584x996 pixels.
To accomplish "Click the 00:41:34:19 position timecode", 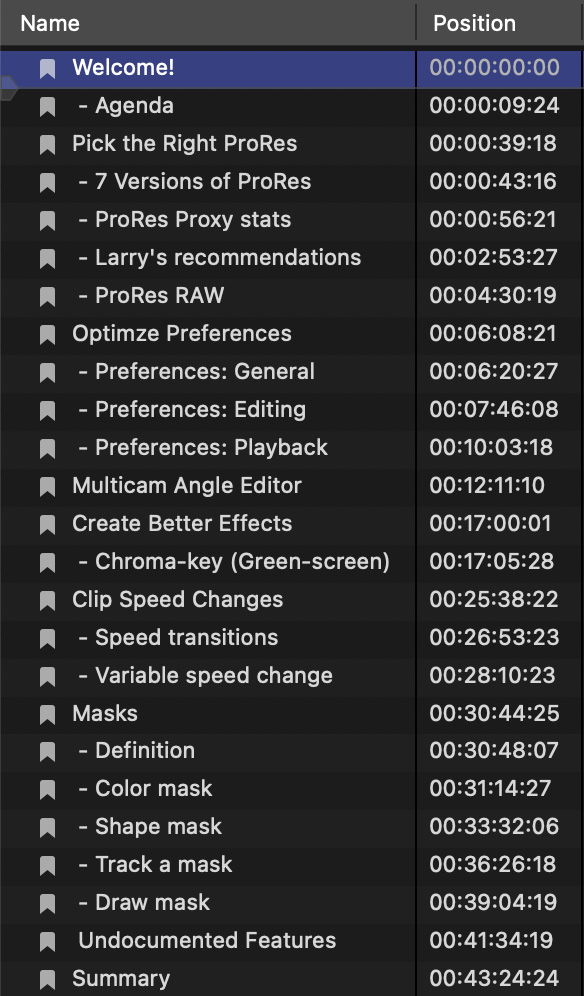I will 492,940.
